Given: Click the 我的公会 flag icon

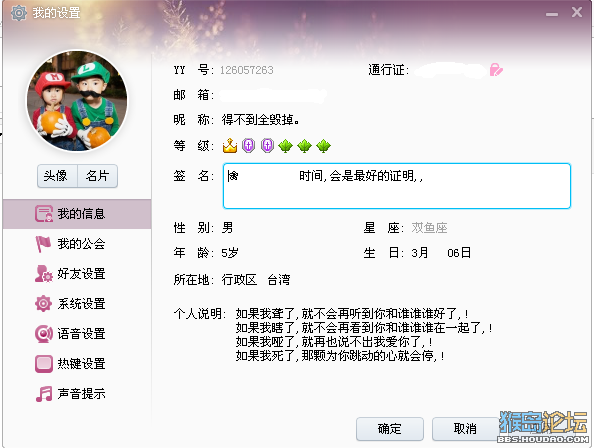Looking at the screenshot, I should (43, 244).
